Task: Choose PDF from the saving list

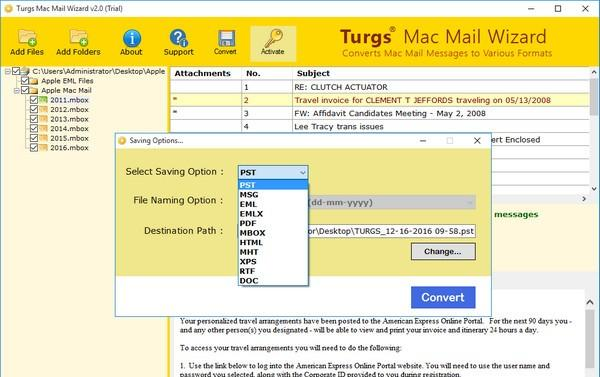Action: pyautogui.click(x=273, y=224)
